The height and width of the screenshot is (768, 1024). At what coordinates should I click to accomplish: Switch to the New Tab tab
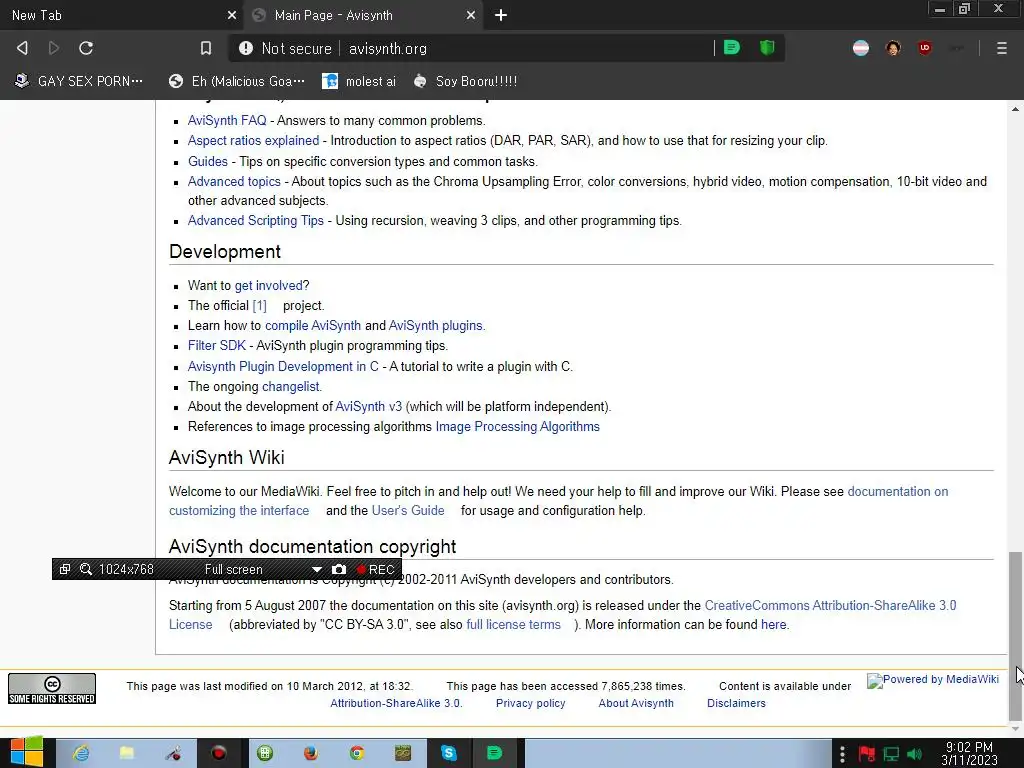(121, 15)
